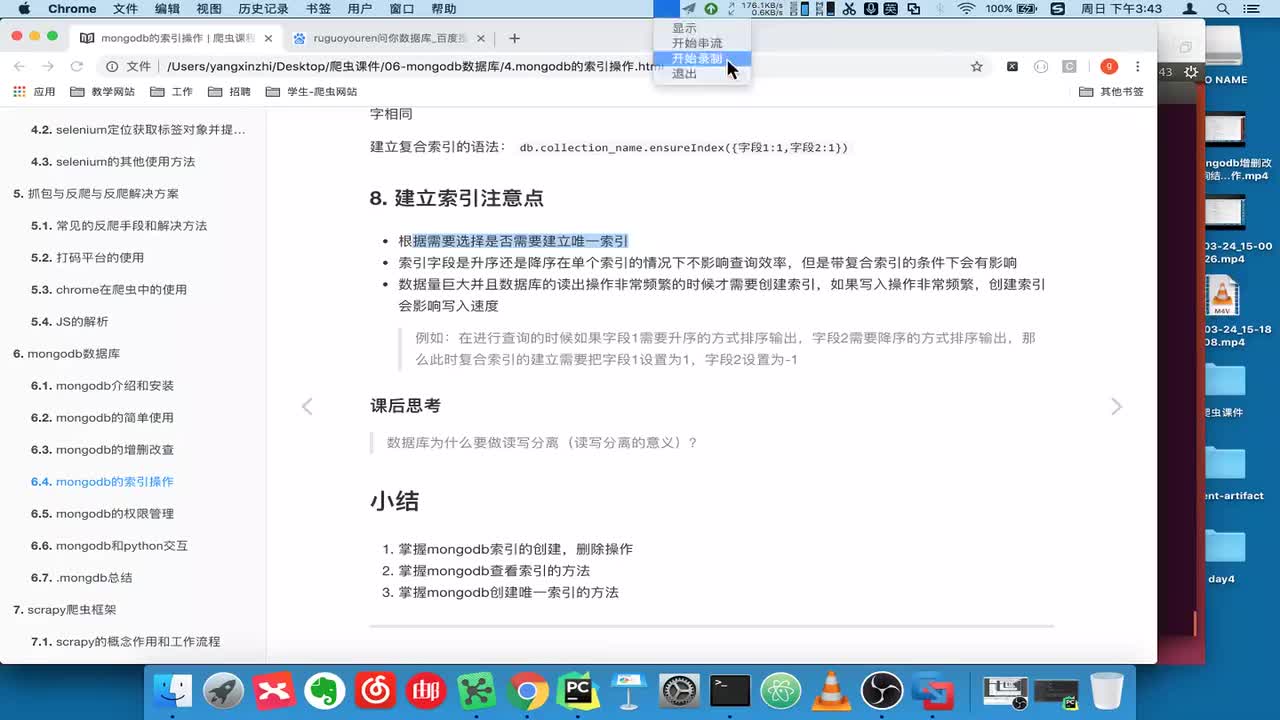Click the grey C extension icon
This screenshot has width=1280, height=720.
[x=1069, y=66]
